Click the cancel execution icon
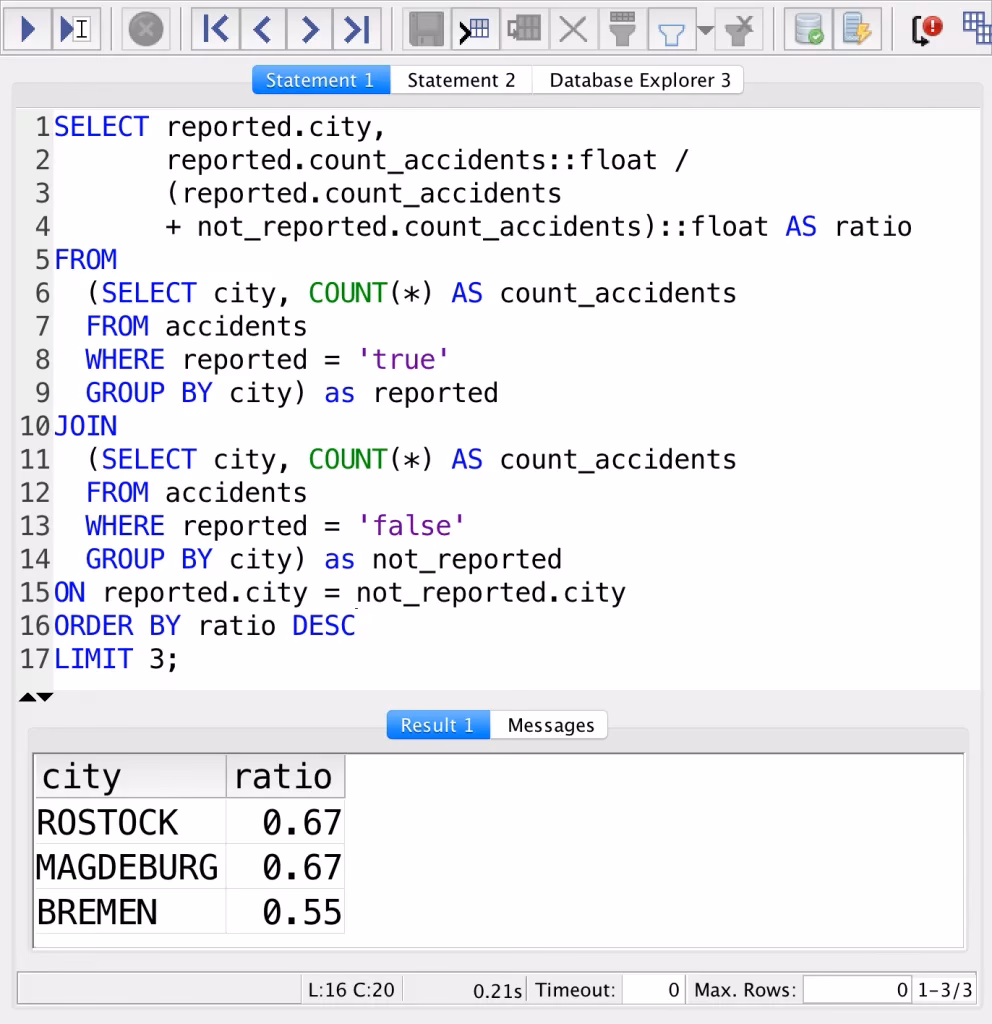This screenshot has width=992, height=1024. pyautogui.click(x=146, y=29)
